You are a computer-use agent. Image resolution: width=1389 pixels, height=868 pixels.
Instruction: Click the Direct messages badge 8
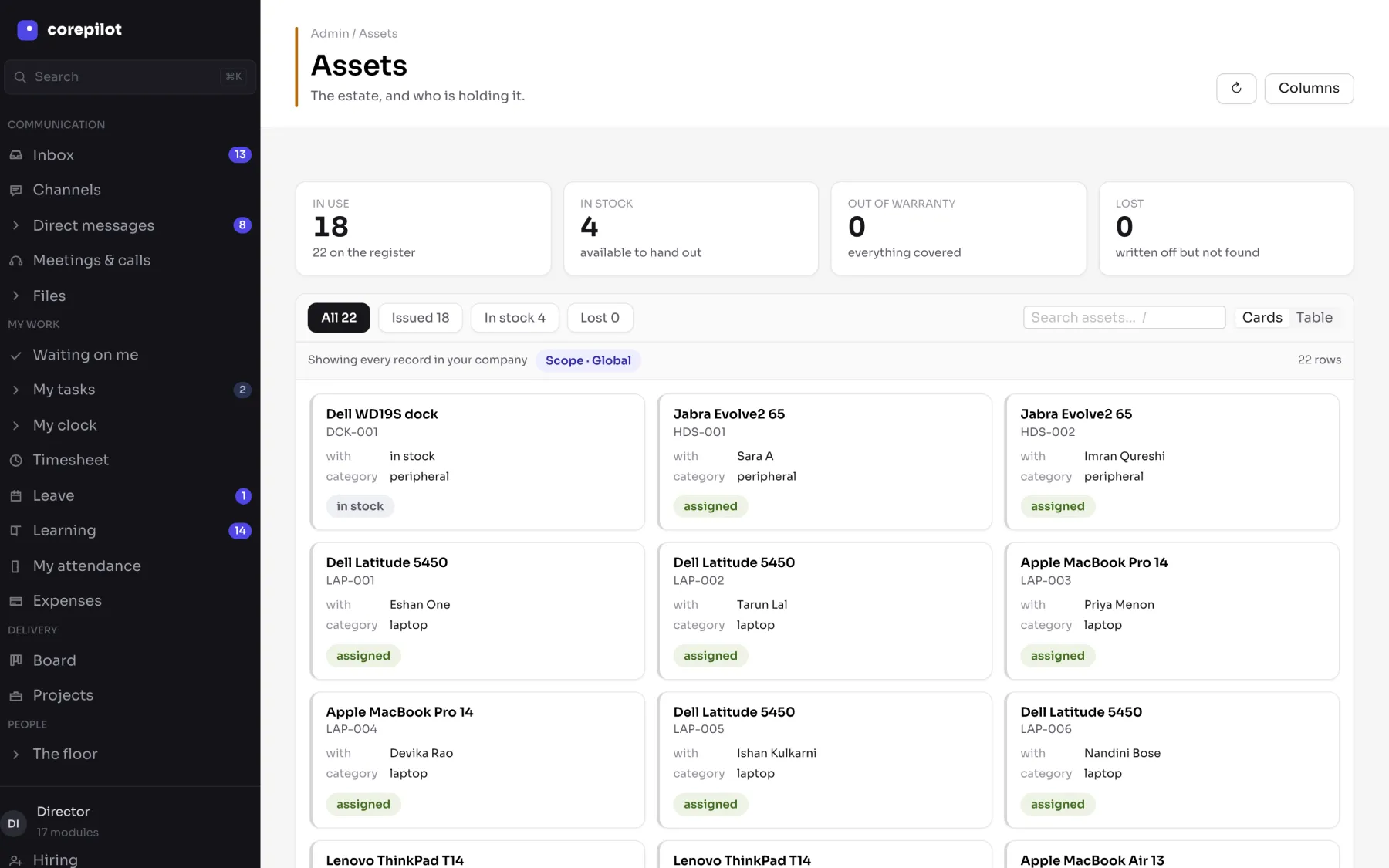pos(242,225)
